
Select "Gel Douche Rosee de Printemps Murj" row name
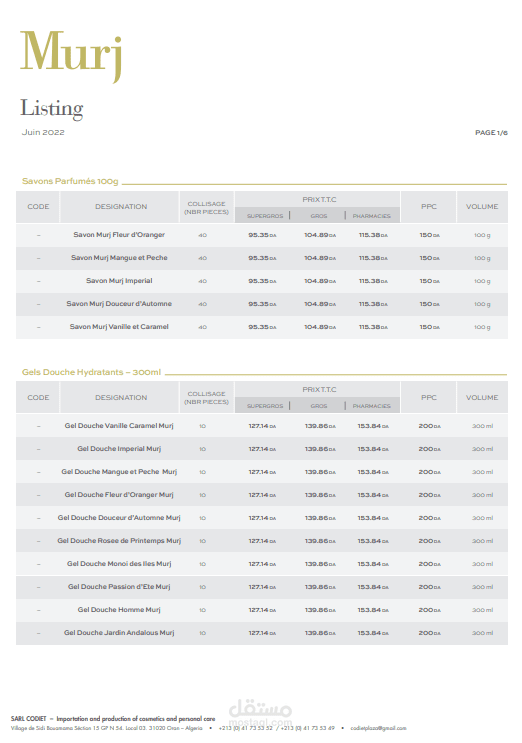[119, 541]
